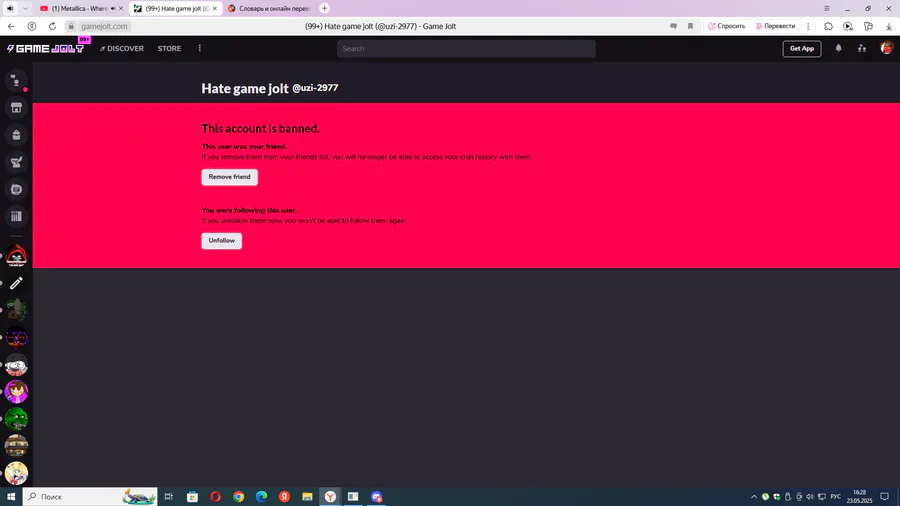Open the library icon in the sidebar

click(x=16, y=216)
